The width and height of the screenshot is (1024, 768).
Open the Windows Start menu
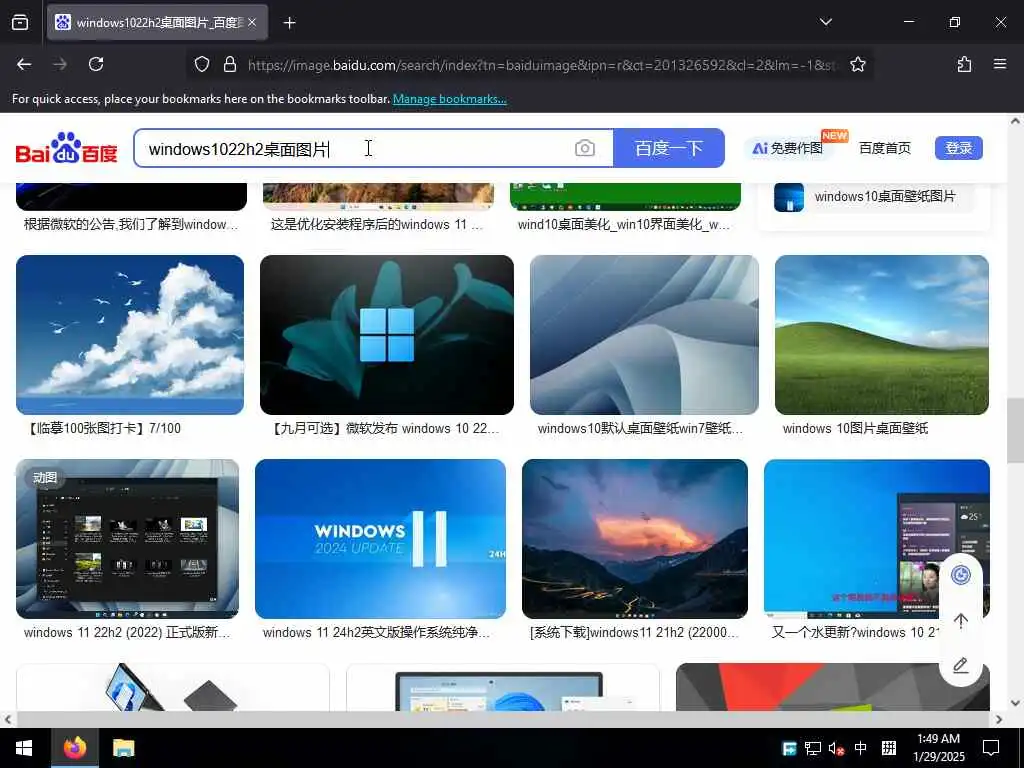click(25, 748)
